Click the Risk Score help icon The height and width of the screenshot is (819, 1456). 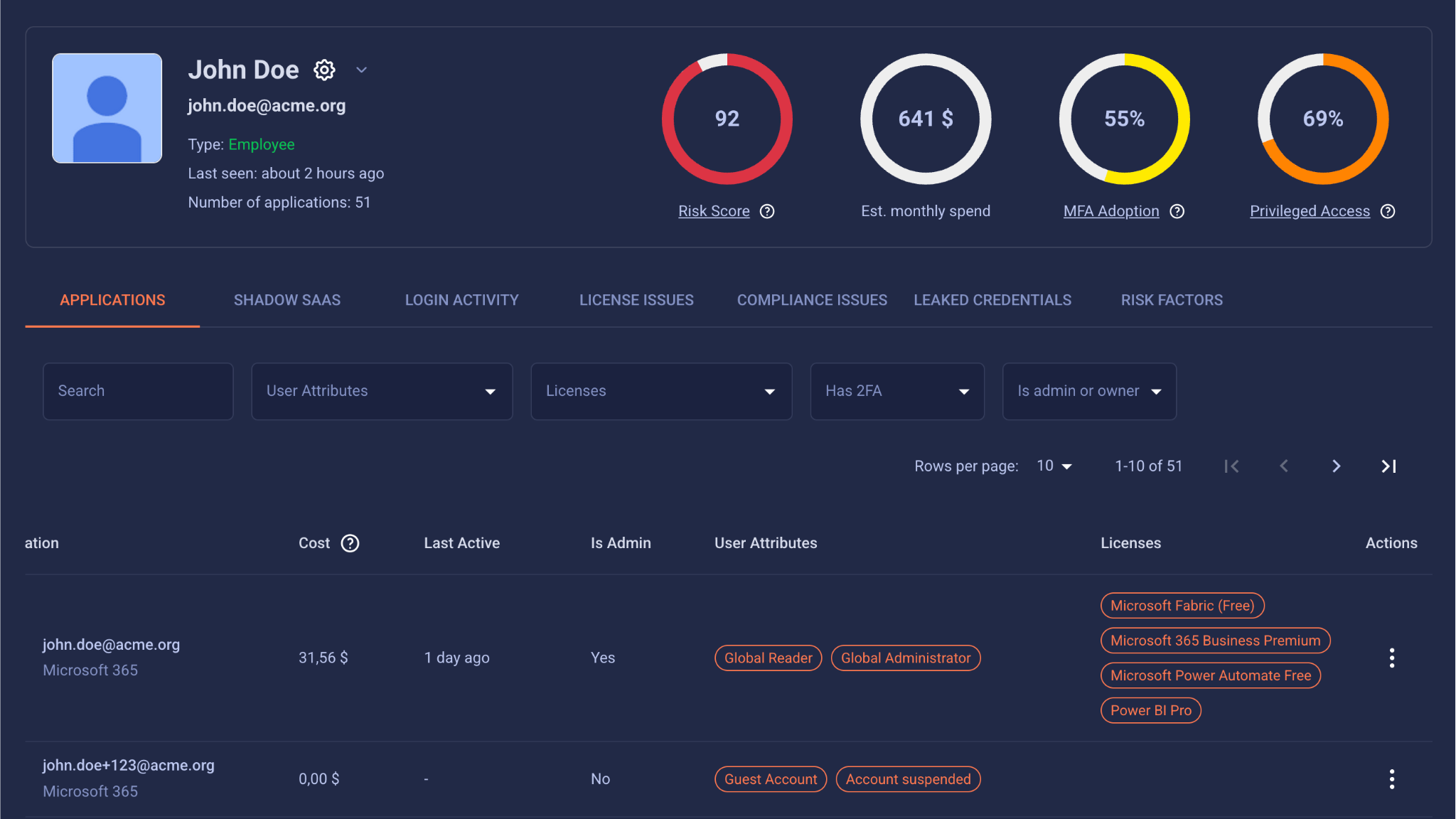point(767,211)
